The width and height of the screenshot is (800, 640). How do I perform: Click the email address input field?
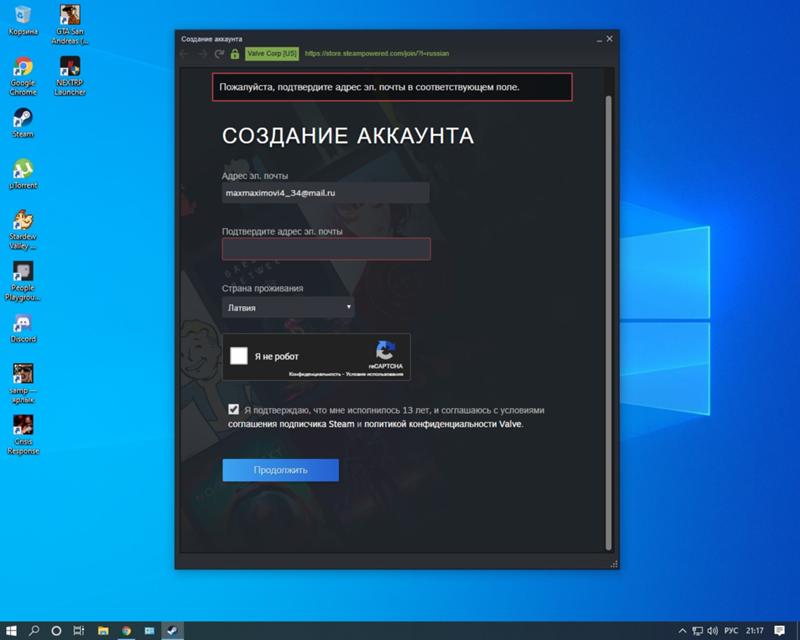[326, 193]
